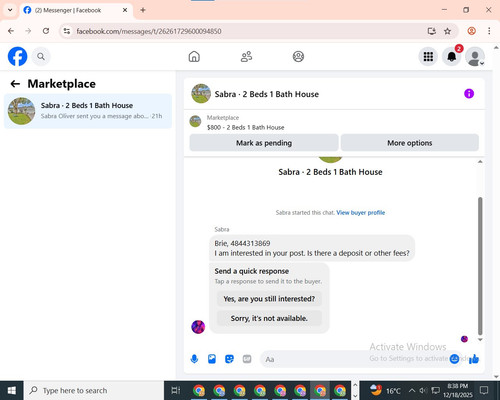
Task: Go forward in browser history
Action: [28, 31]
